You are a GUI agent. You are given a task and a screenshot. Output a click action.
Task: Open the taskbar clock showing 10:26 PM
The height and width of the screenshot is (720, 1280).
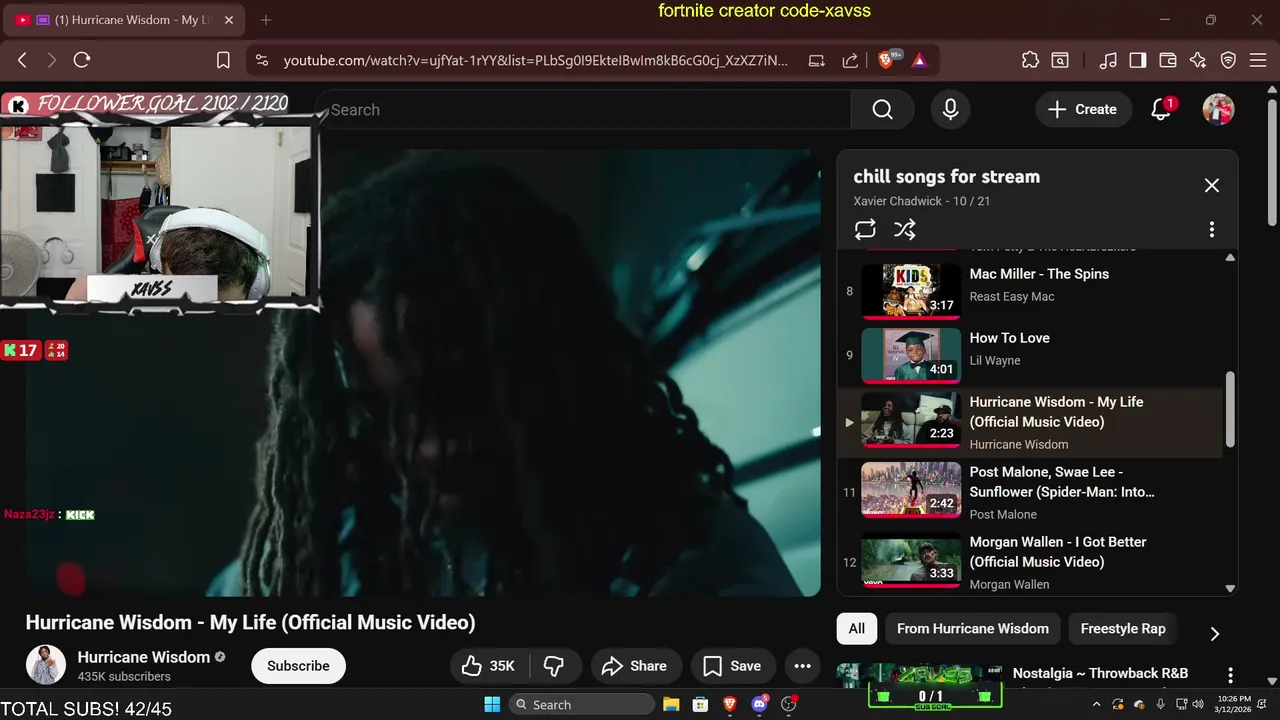tap(1234, 705)
